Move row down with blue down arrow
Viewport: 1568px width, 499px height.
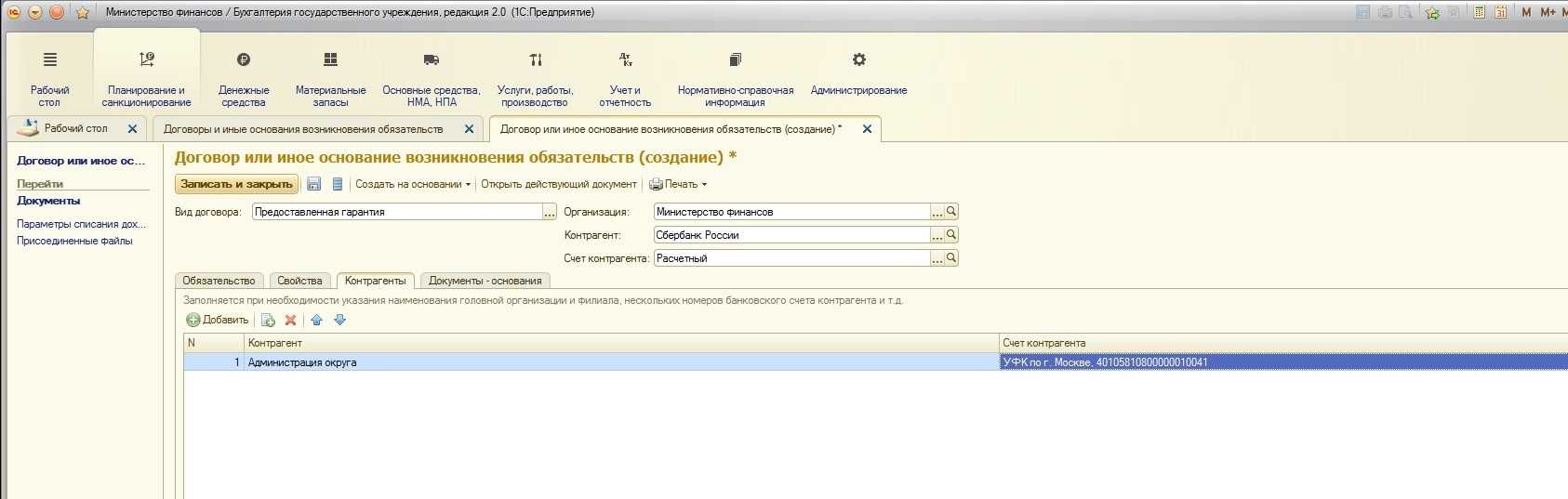339,320
